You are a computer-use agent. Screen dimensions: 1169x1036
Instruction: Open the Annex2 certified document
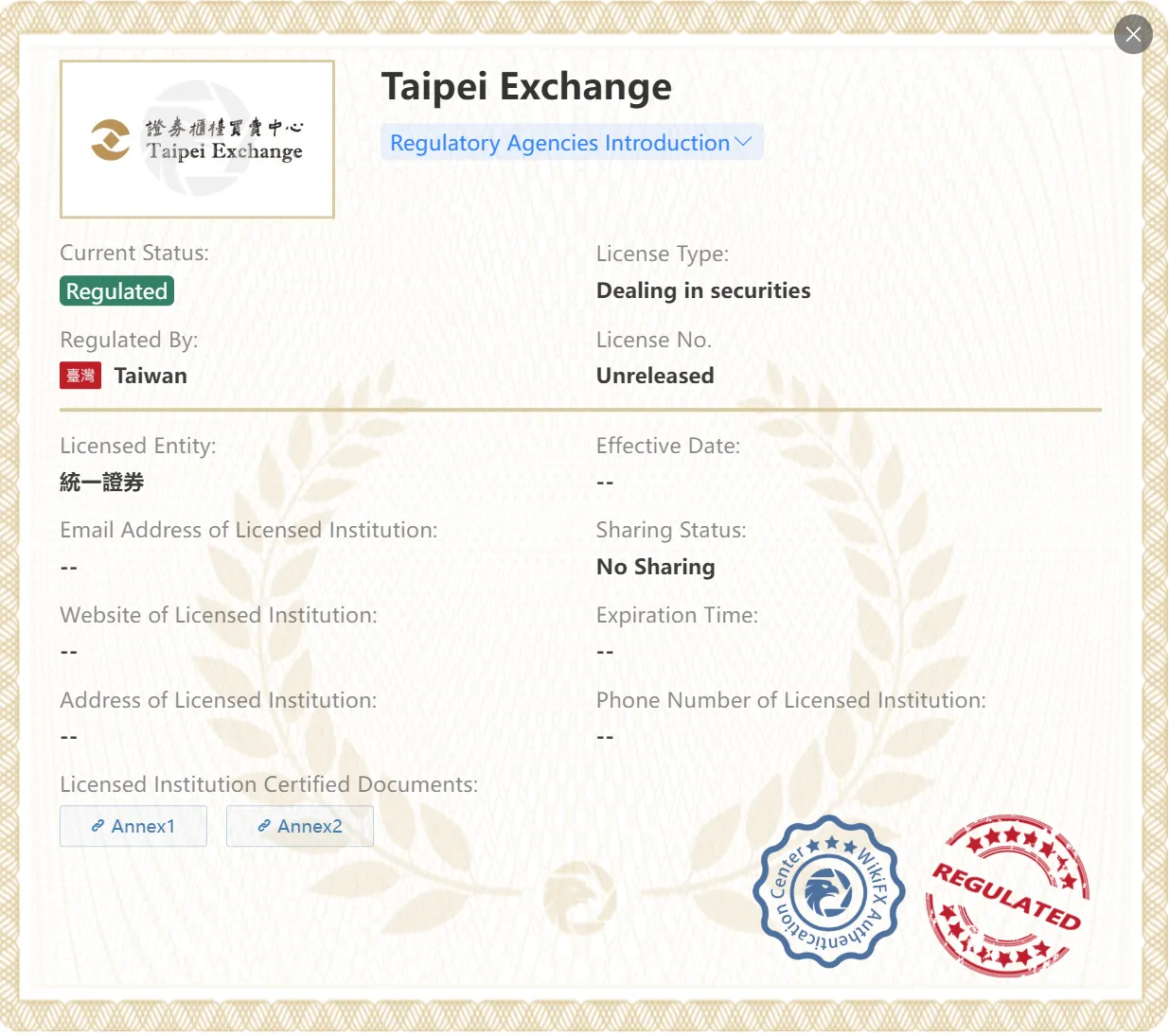pos(300,826)
